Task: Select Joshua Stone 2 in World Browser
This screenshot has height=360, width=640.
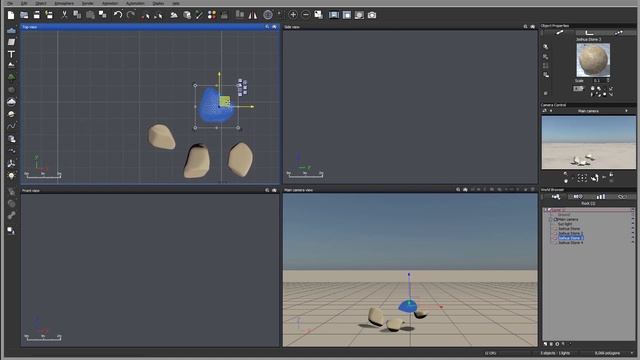Action: click(x=571, y=233)
